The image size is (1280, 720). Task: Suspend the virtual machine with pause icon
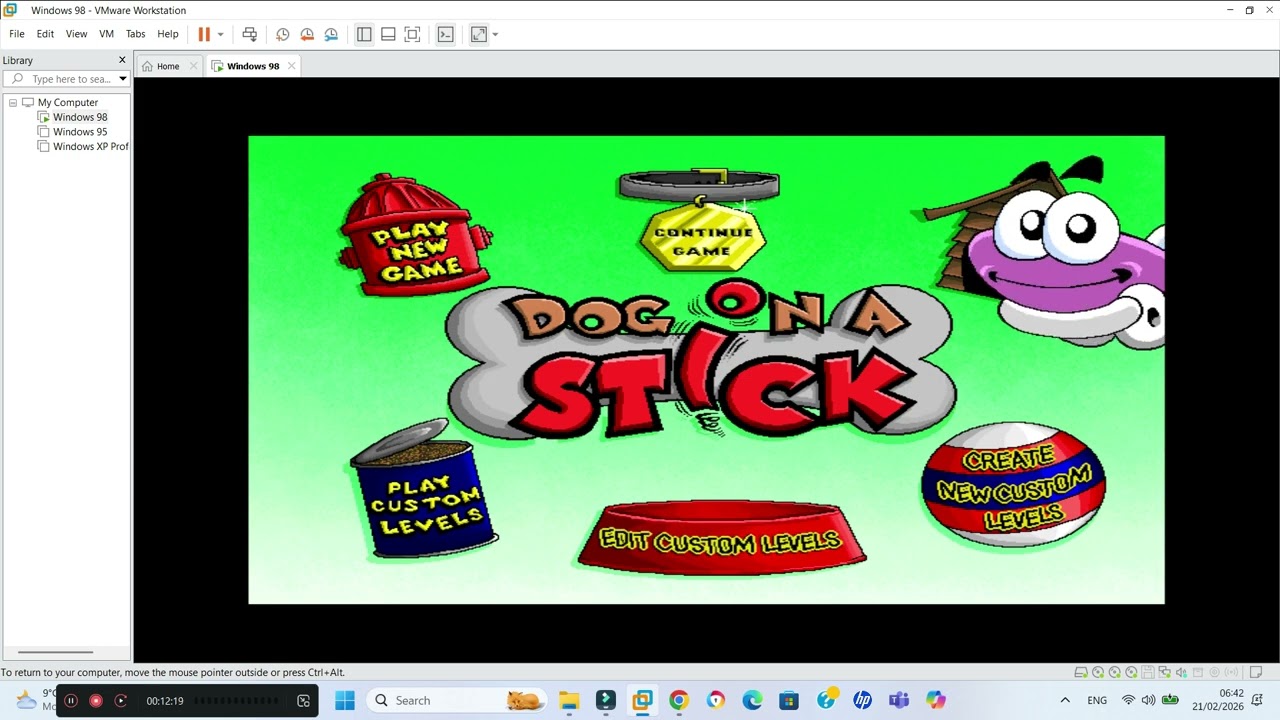pyautogui.click(x=204, y=34)
